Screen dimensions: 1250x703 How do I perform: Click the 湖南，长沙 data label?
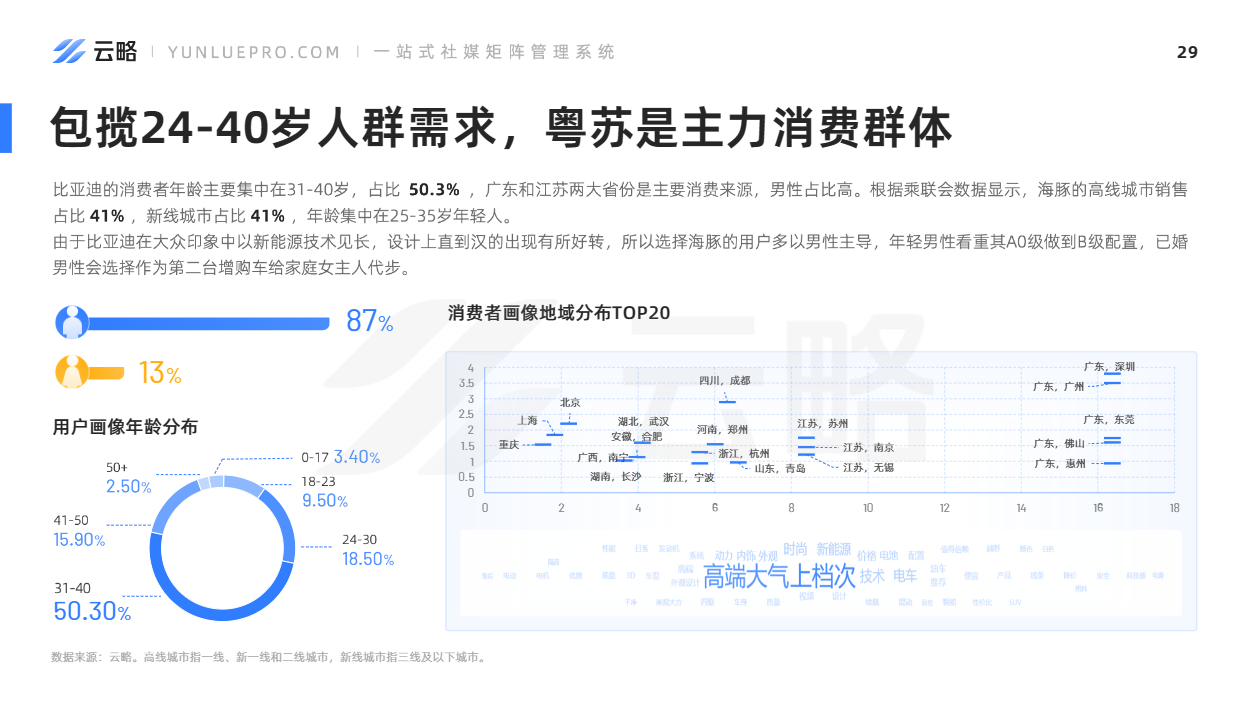tap(615, 477)
